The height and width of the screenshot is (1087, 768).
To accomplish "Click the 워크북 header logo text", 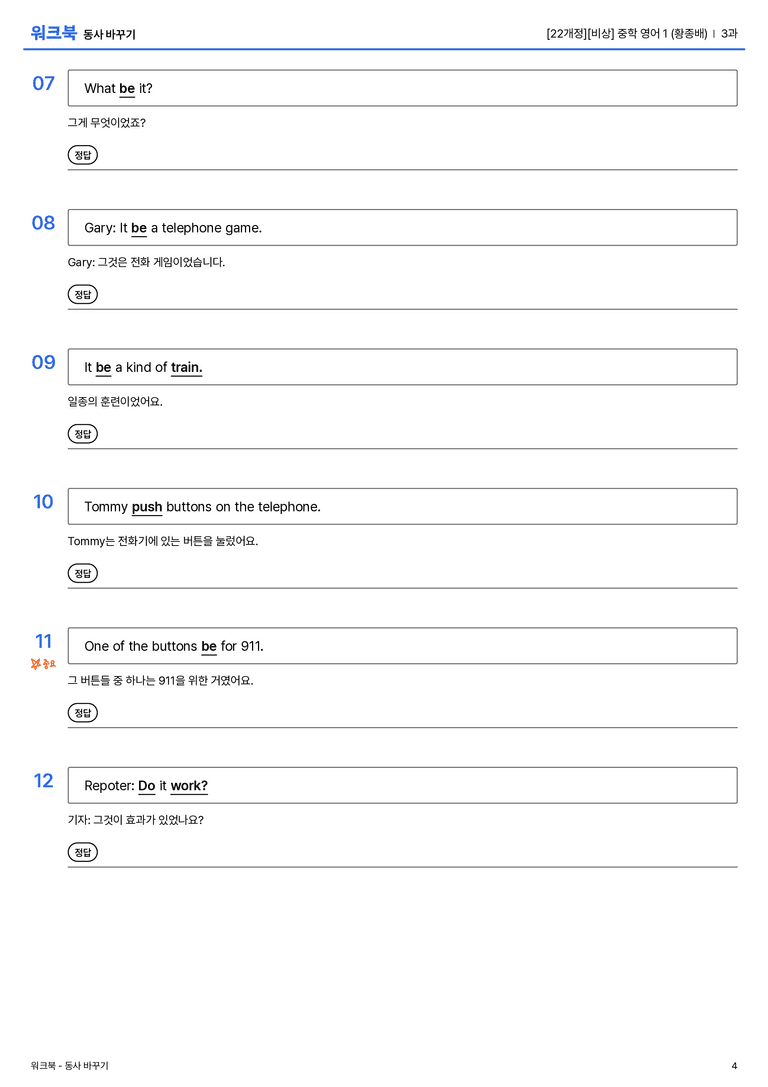I will point(53,33).
